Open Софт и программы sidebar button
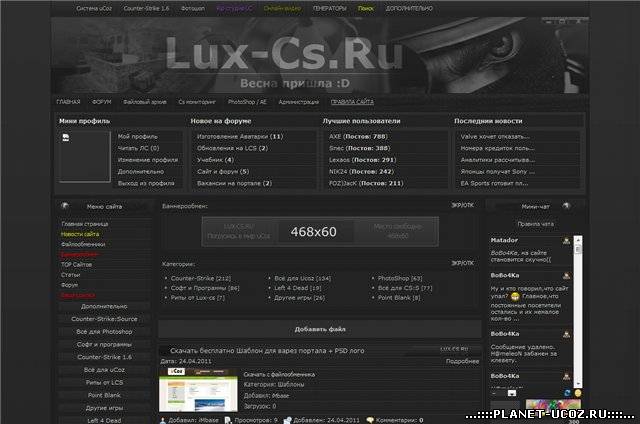Viewport: 640px width, 424px height. pyautogui.click(x=104, y=344)
